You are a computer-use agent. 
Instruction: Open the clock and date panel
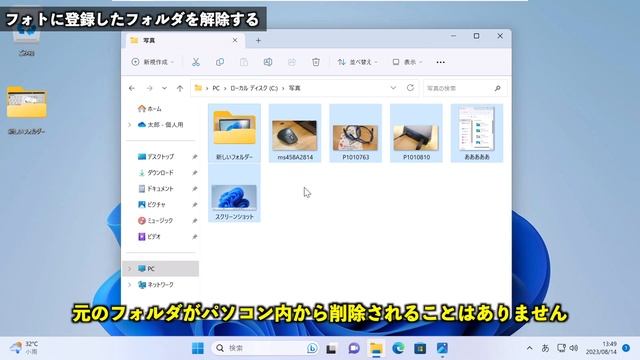click(x=601, y=348)
